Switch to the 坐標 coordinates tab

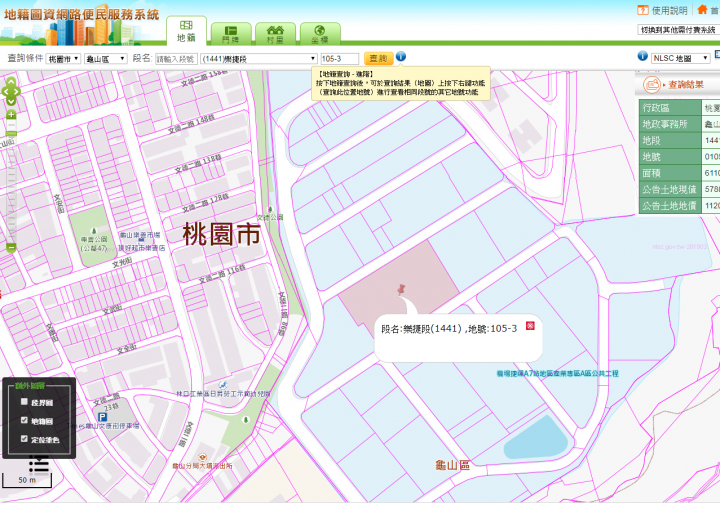pos(320,34)
